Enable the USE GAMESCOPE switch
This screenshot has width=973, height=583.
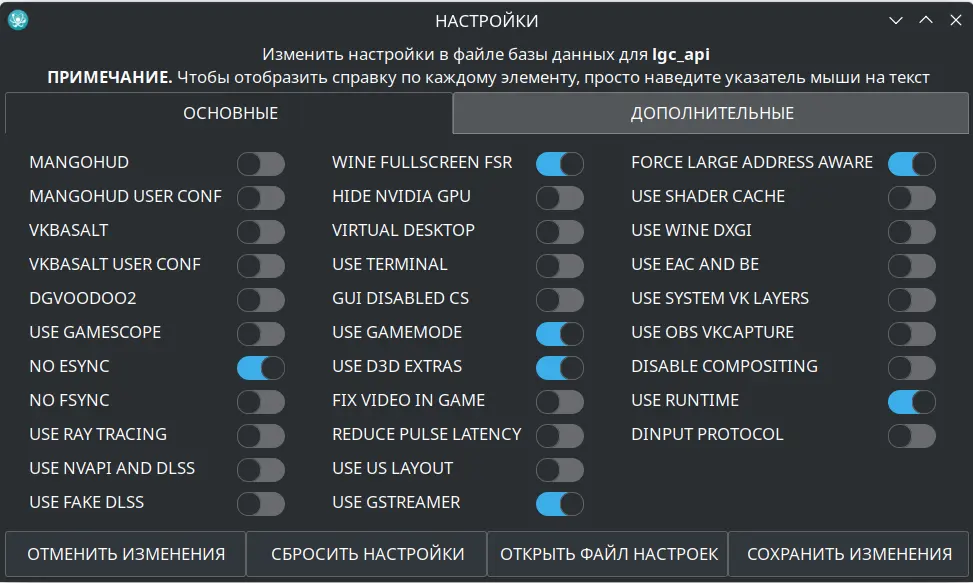(x=261, y=334)
